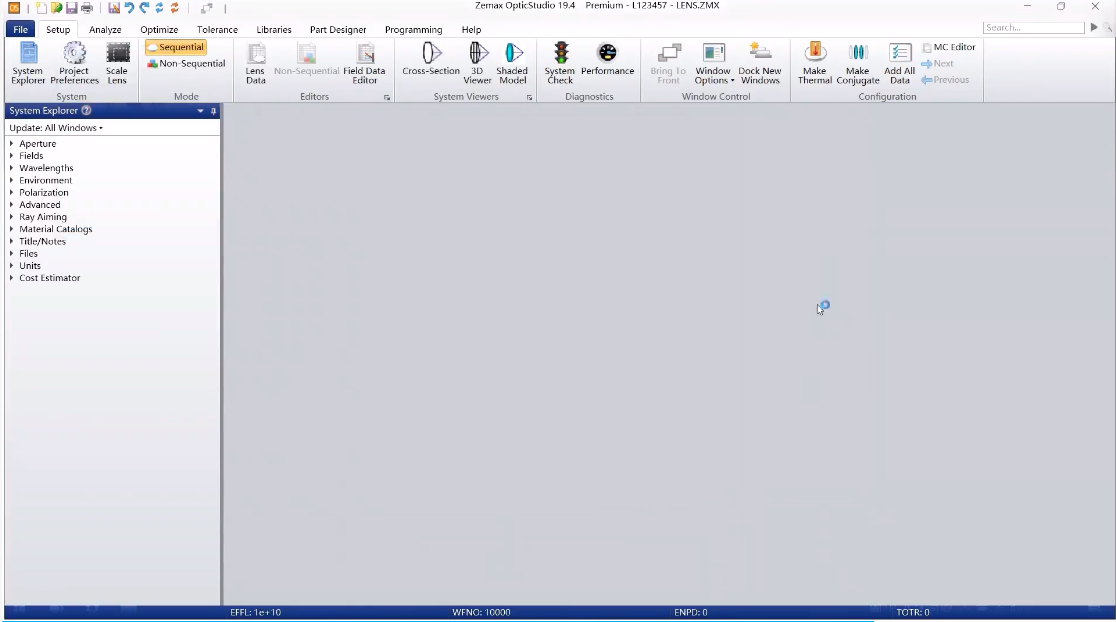
Task: Open the MC Editor
Action: coord(949,47)
